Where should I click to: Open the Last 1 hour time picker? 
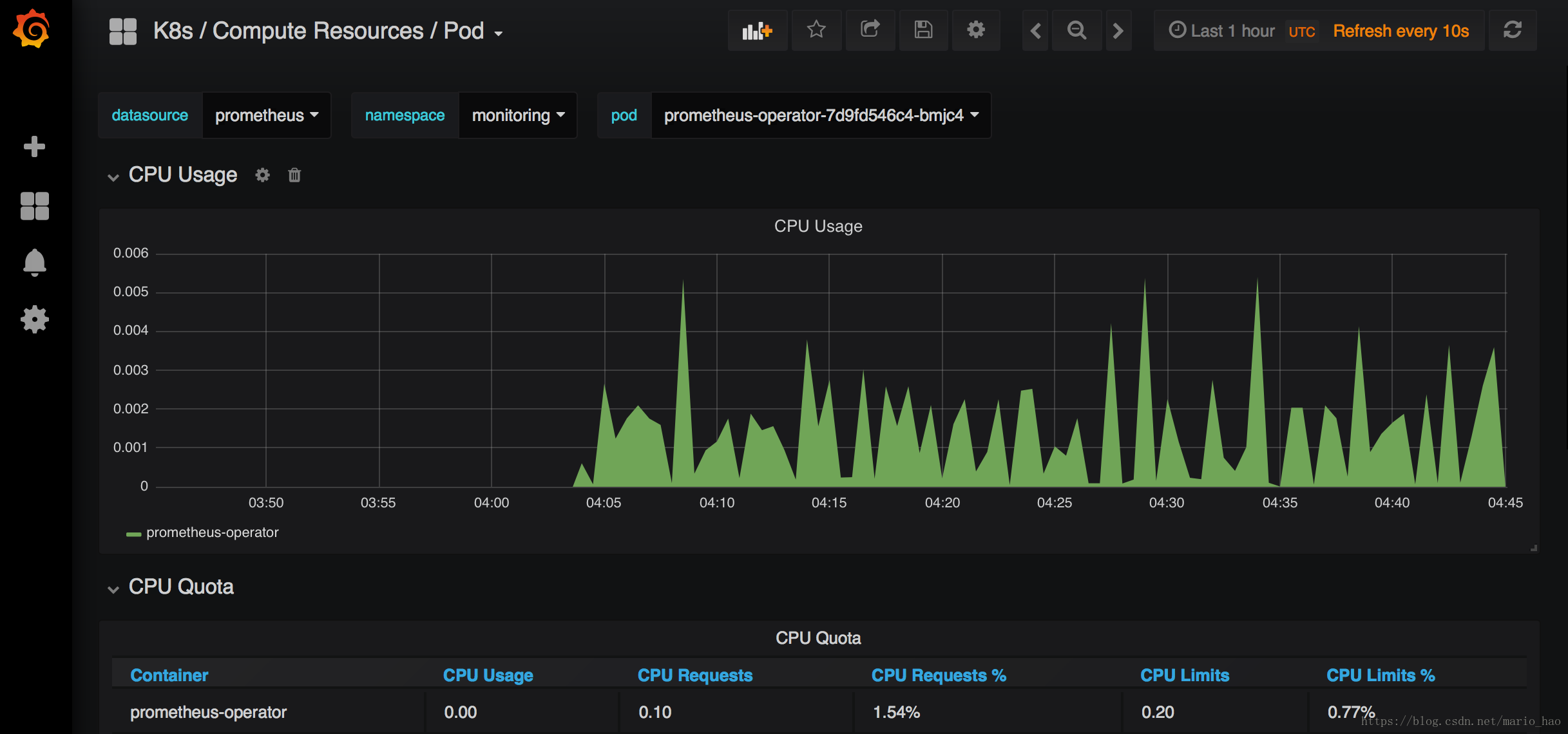tap(1221, 31)
